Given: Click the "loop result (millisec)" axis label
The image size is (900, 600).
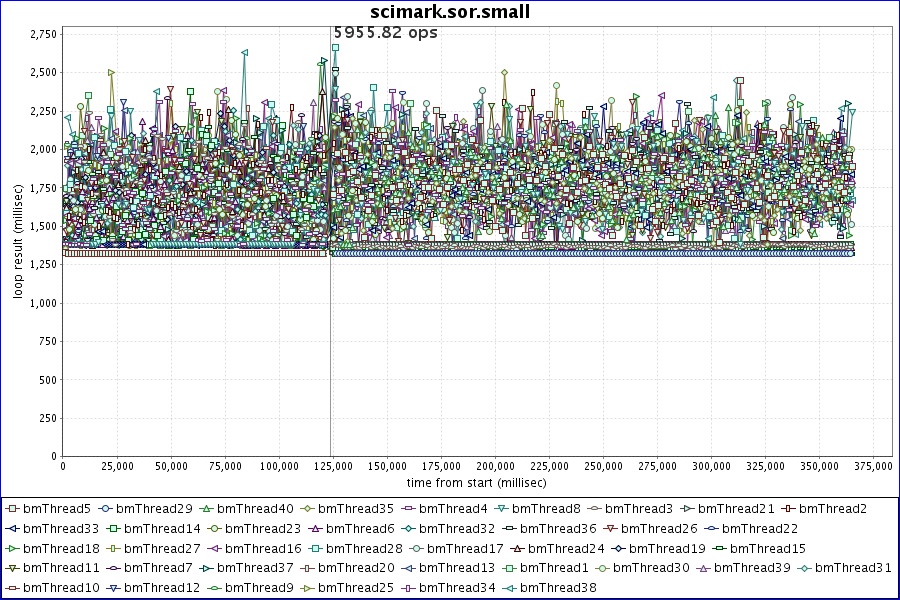Looking at the screenshot, I should click(17, 244).
